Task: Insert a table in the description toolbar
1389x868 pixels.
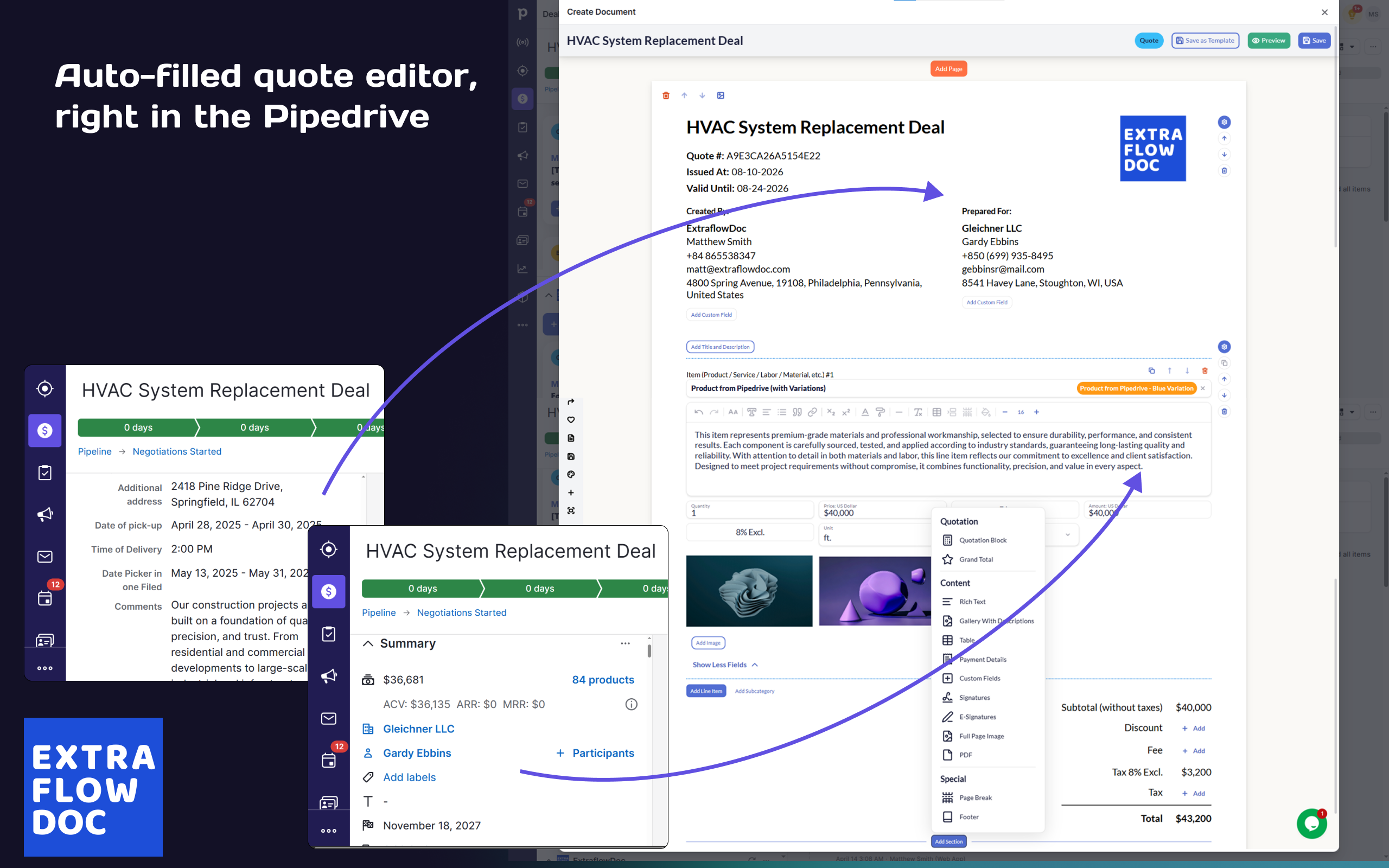Action: tap(936, 412)
